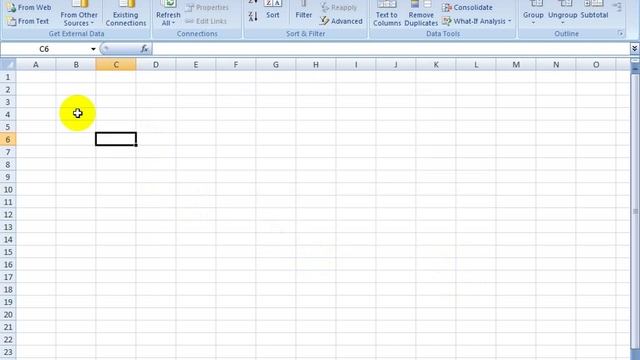Select row 12 header
Image resolution: width=640 pixels, height=360 pixels.
8,215
